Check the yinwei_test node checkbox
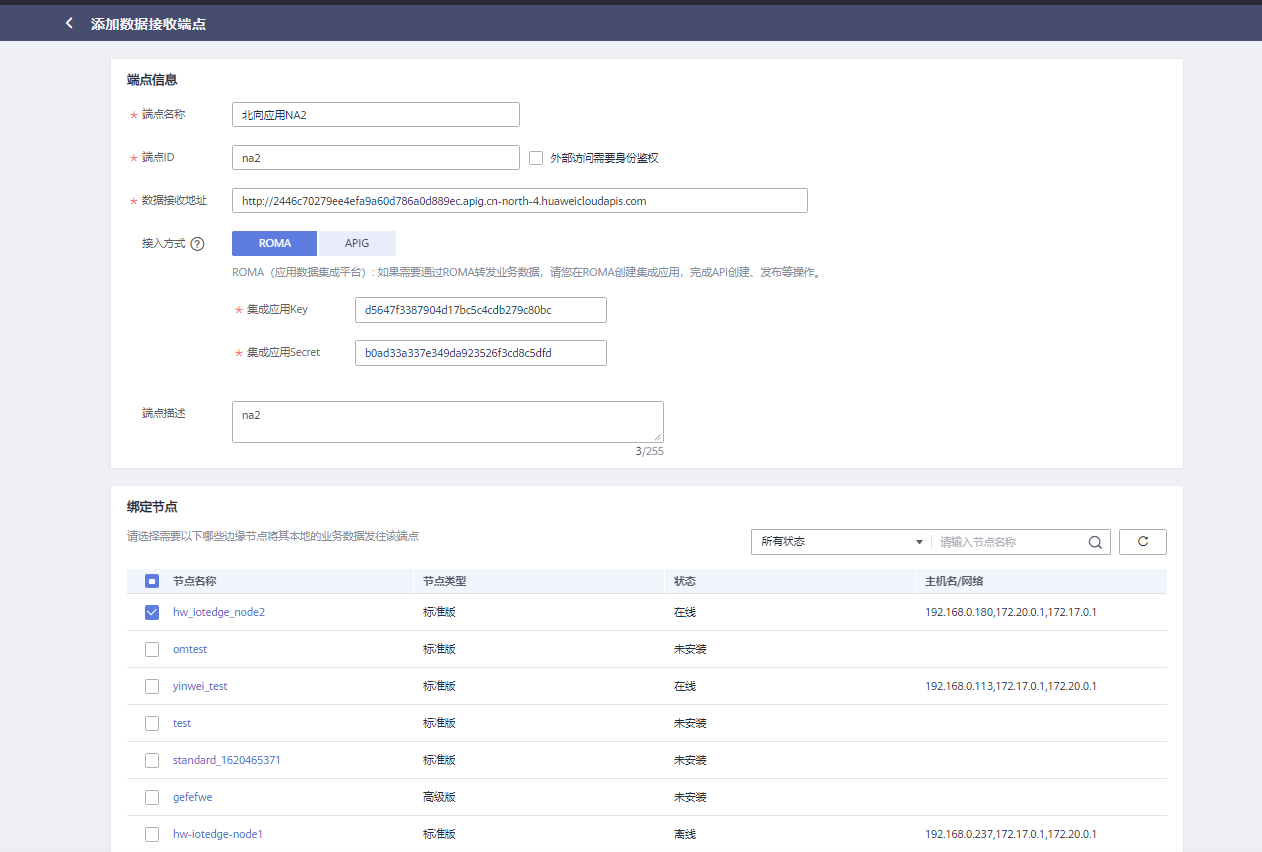The height and width of the screenshot is (852, 1262). tap(152, 686)
